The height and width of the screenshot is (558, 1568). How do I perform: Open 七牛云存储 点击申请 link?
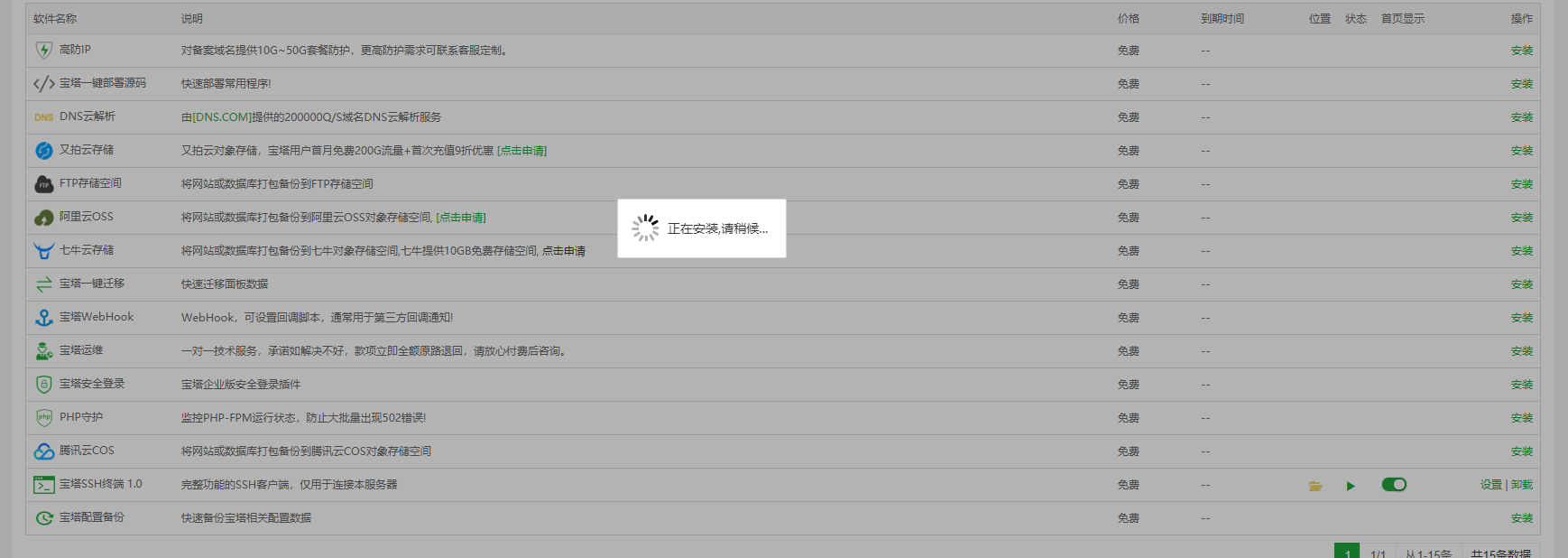(x=563, y=251)
